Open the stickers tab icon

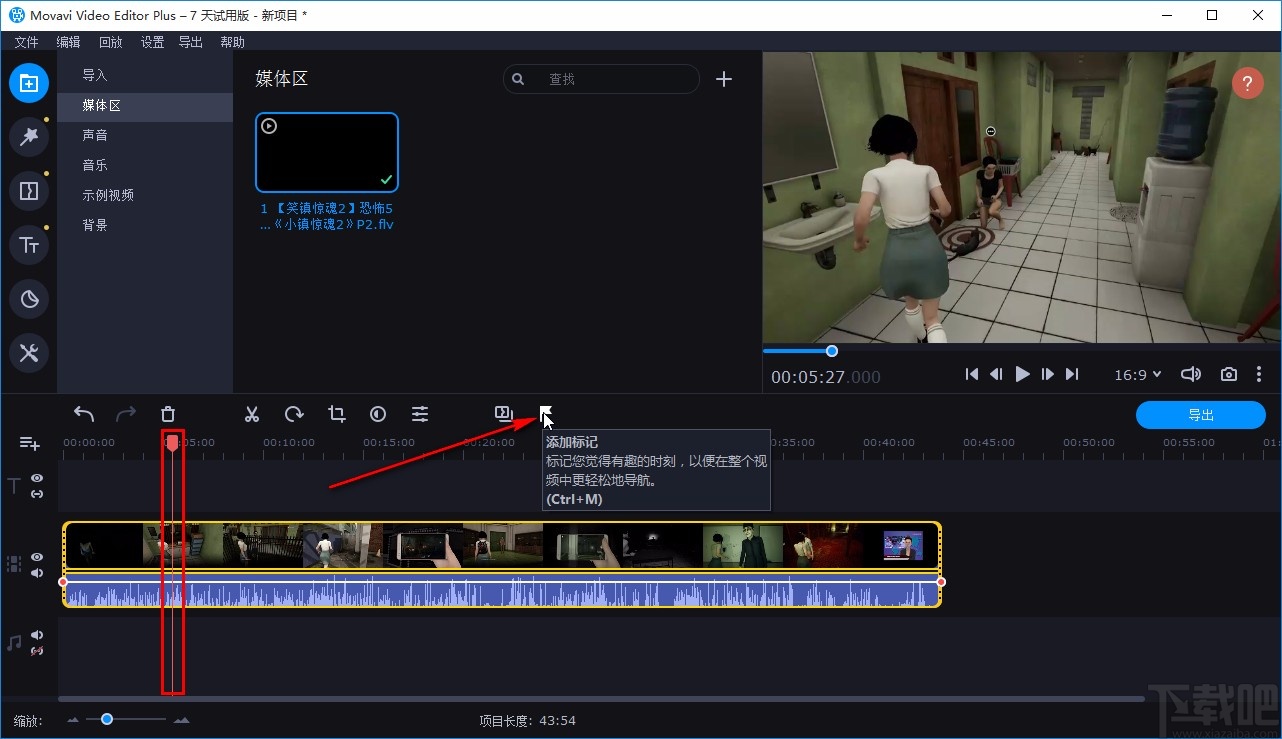pyautogui.click(x=29, y=299)
